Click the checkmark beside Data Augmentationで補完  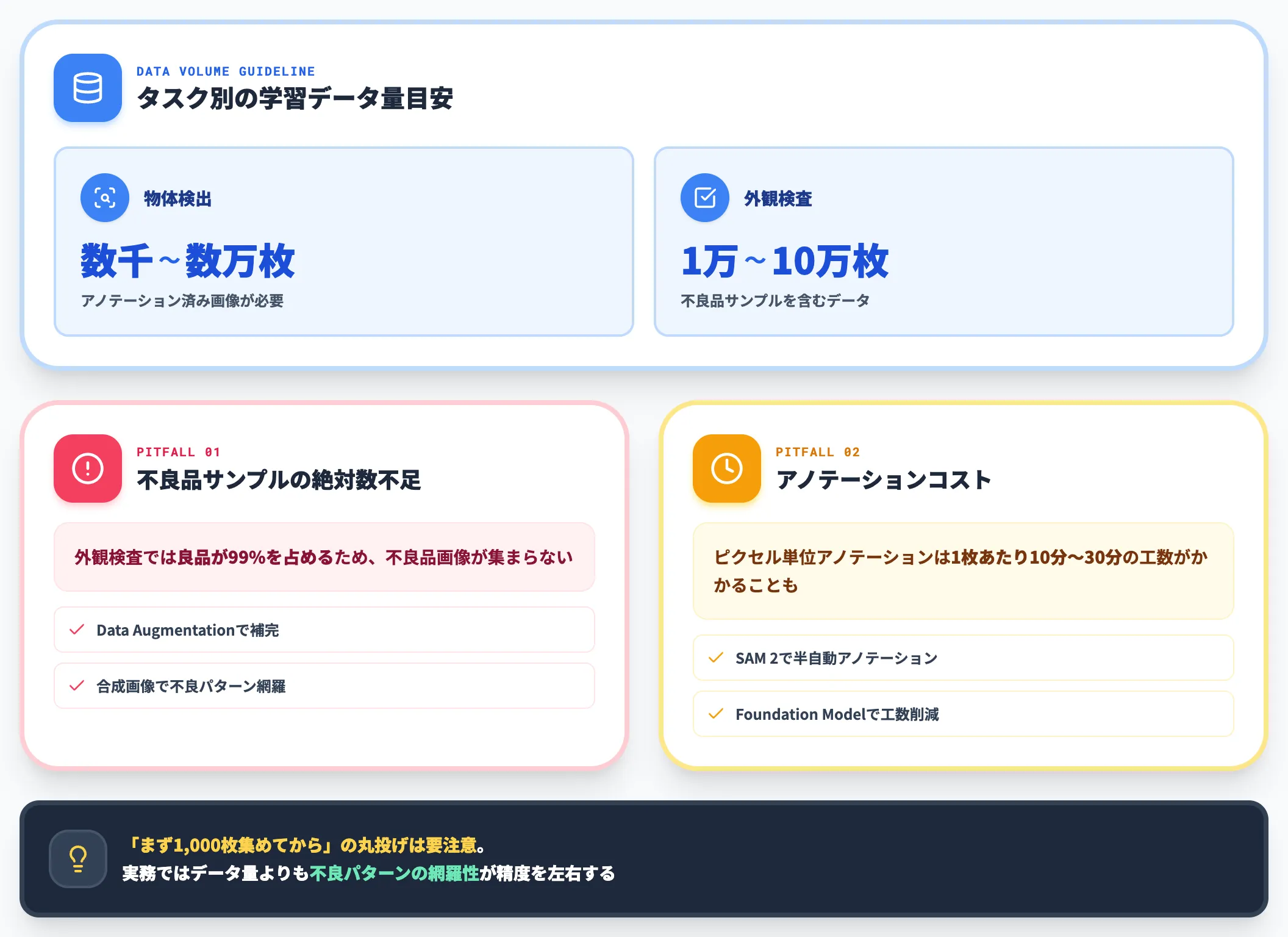pos(77,630)
